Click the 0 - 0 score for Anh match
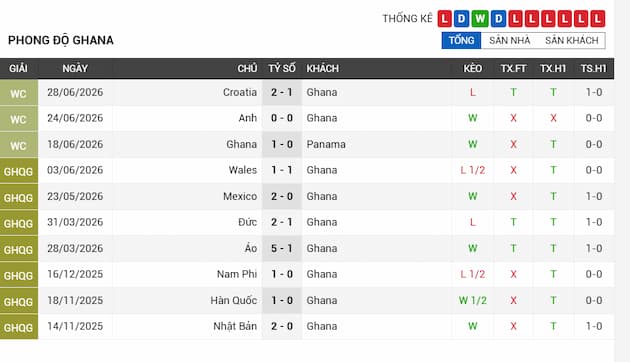 pos(282,118)
